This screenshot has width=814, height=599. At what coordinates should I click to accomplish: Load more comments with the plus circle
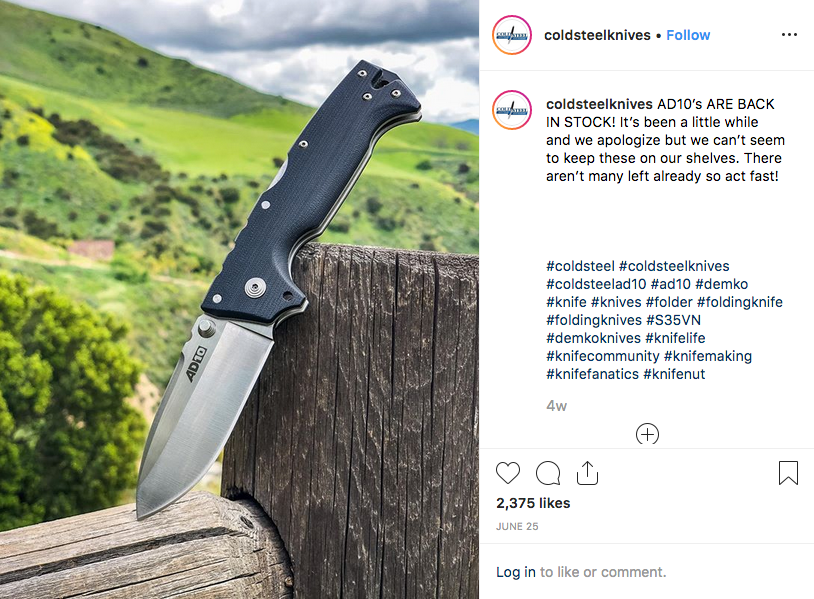(647, 434)
